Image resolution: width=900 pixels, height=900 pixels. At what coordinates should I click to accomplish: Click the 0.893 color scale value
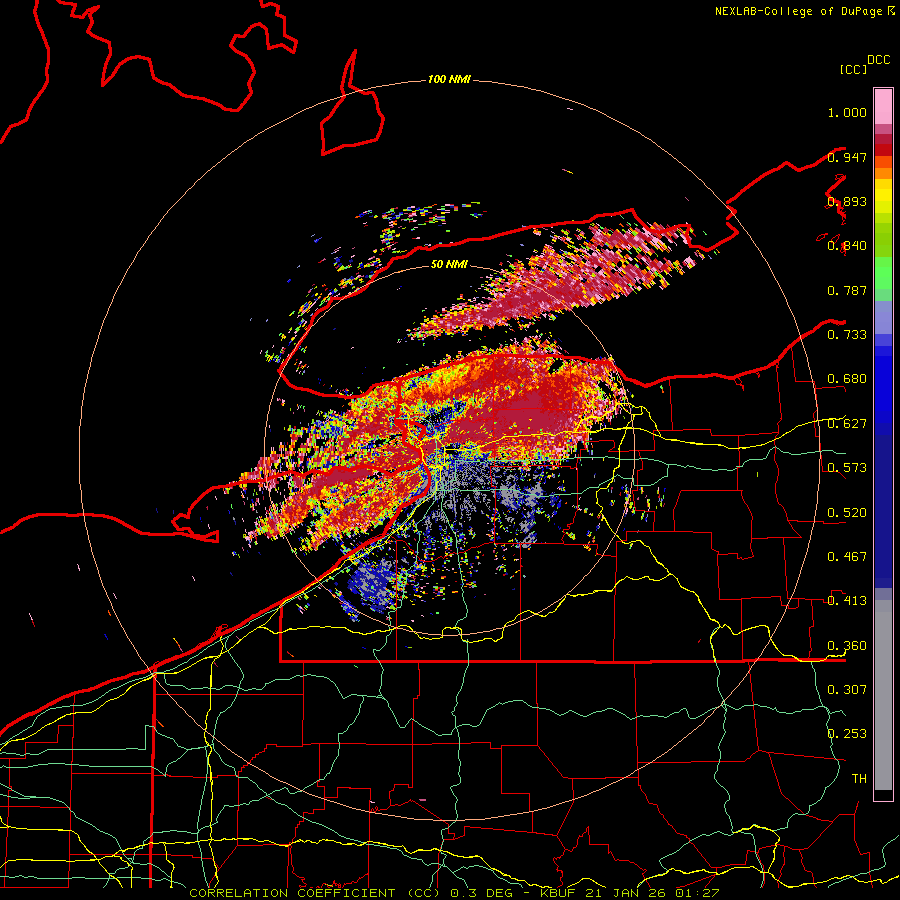point(847,201)
